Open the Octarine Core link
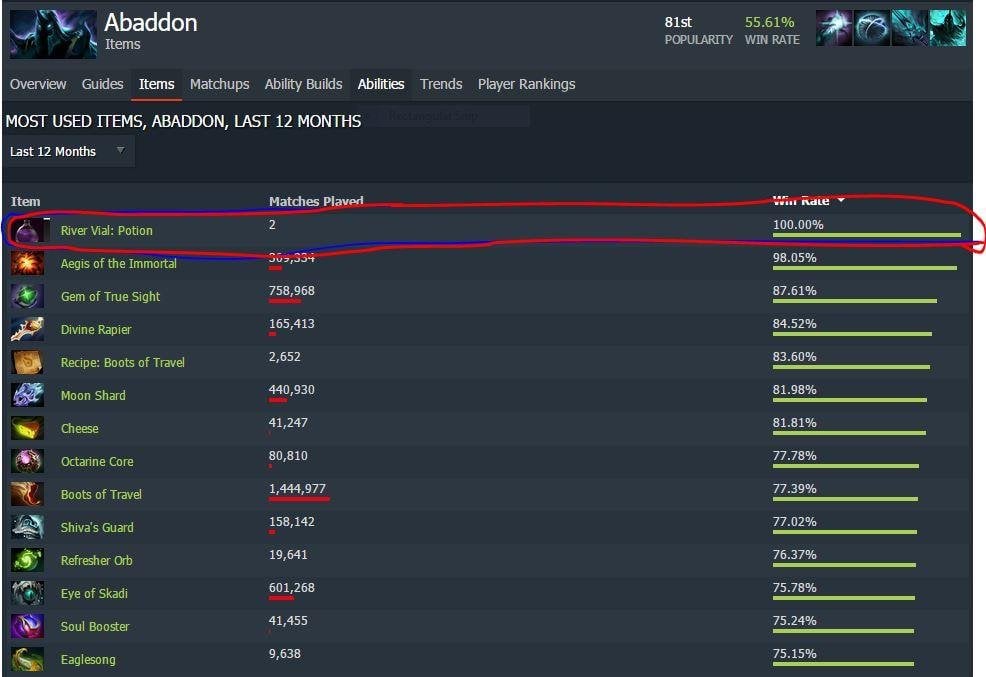The image size is (986, 677). 97,461
